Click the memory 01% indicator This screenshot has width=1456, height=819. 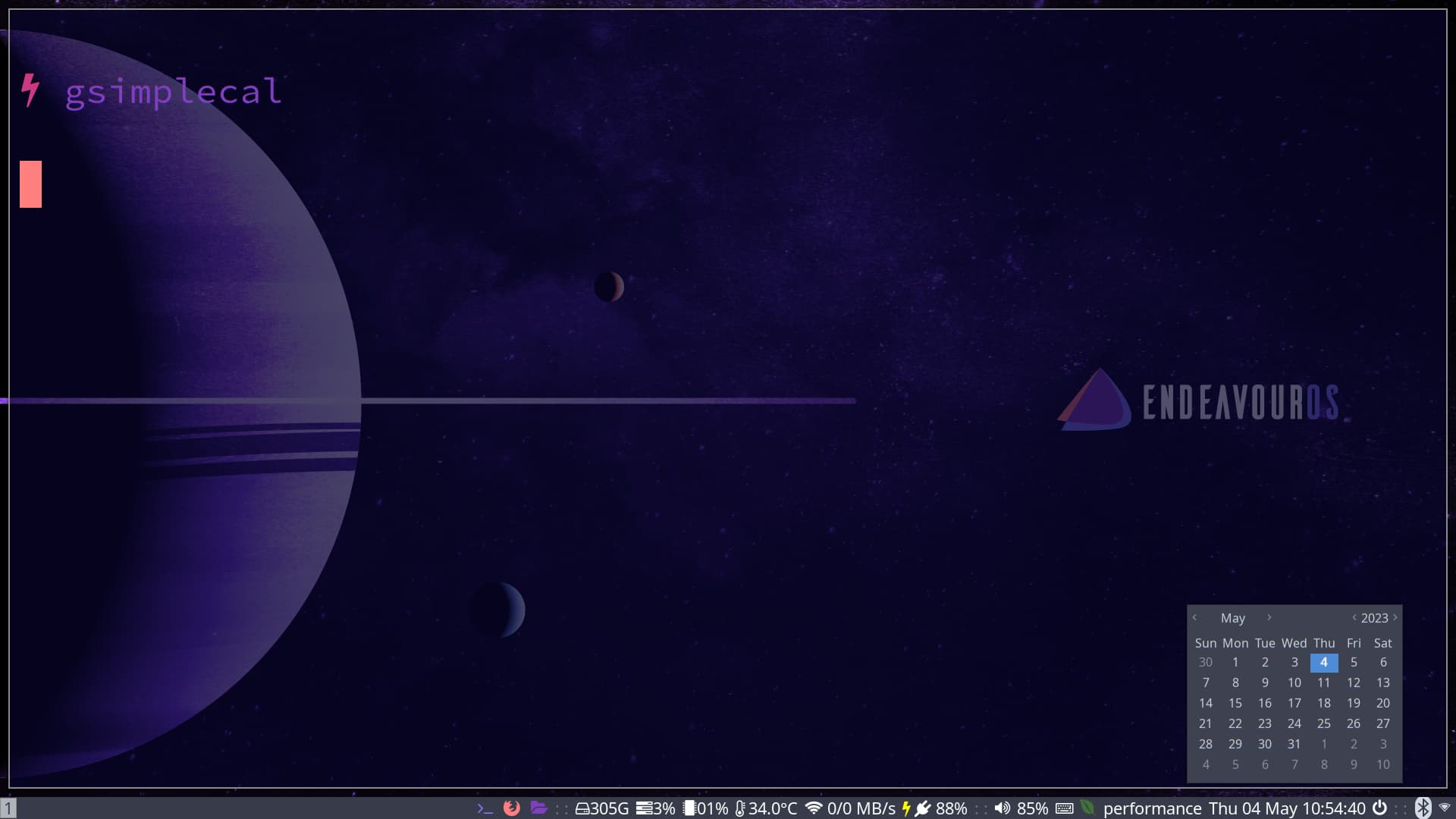[705, 808]
